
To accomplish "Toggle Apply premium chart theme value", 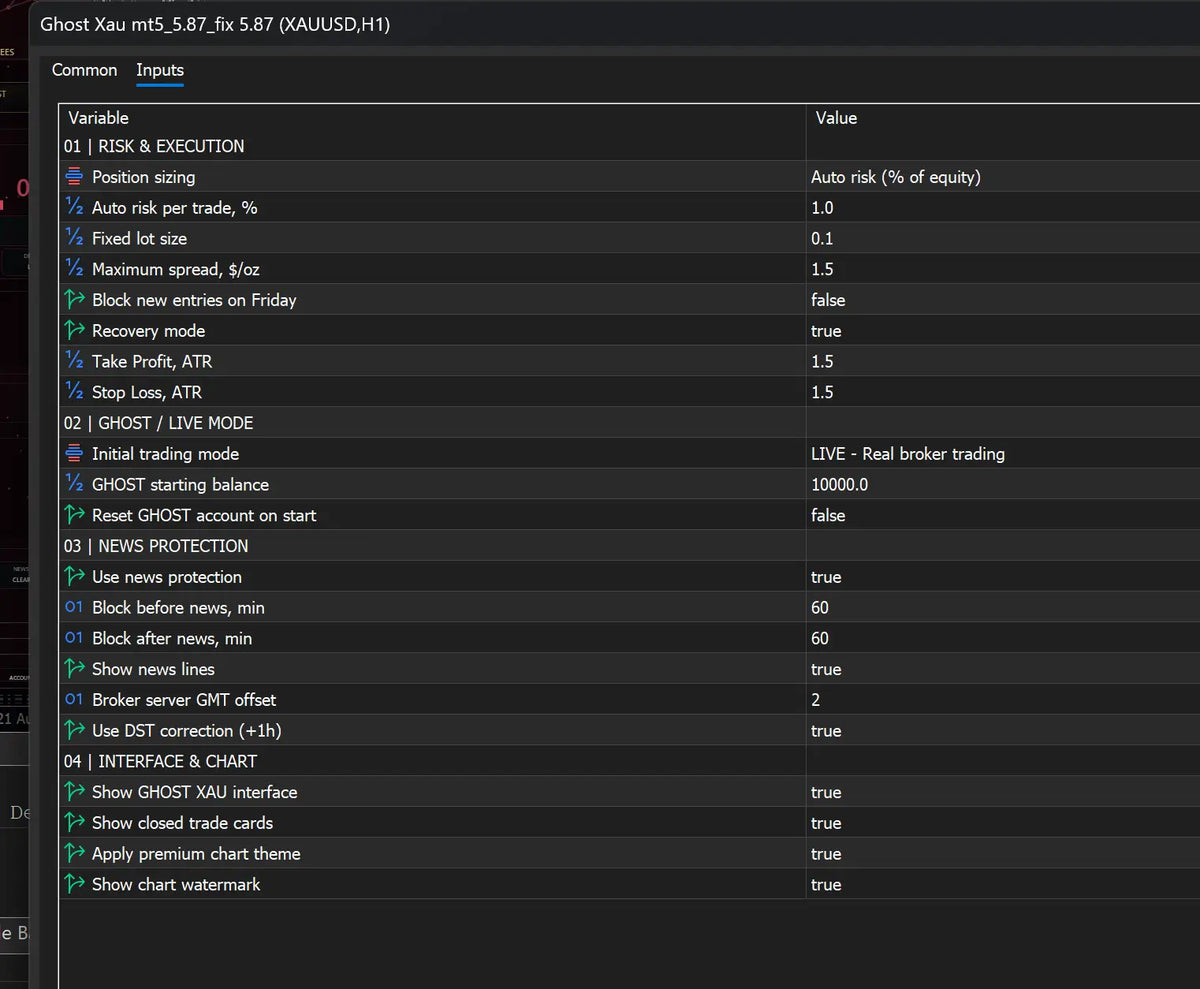I will point(1003,854).
